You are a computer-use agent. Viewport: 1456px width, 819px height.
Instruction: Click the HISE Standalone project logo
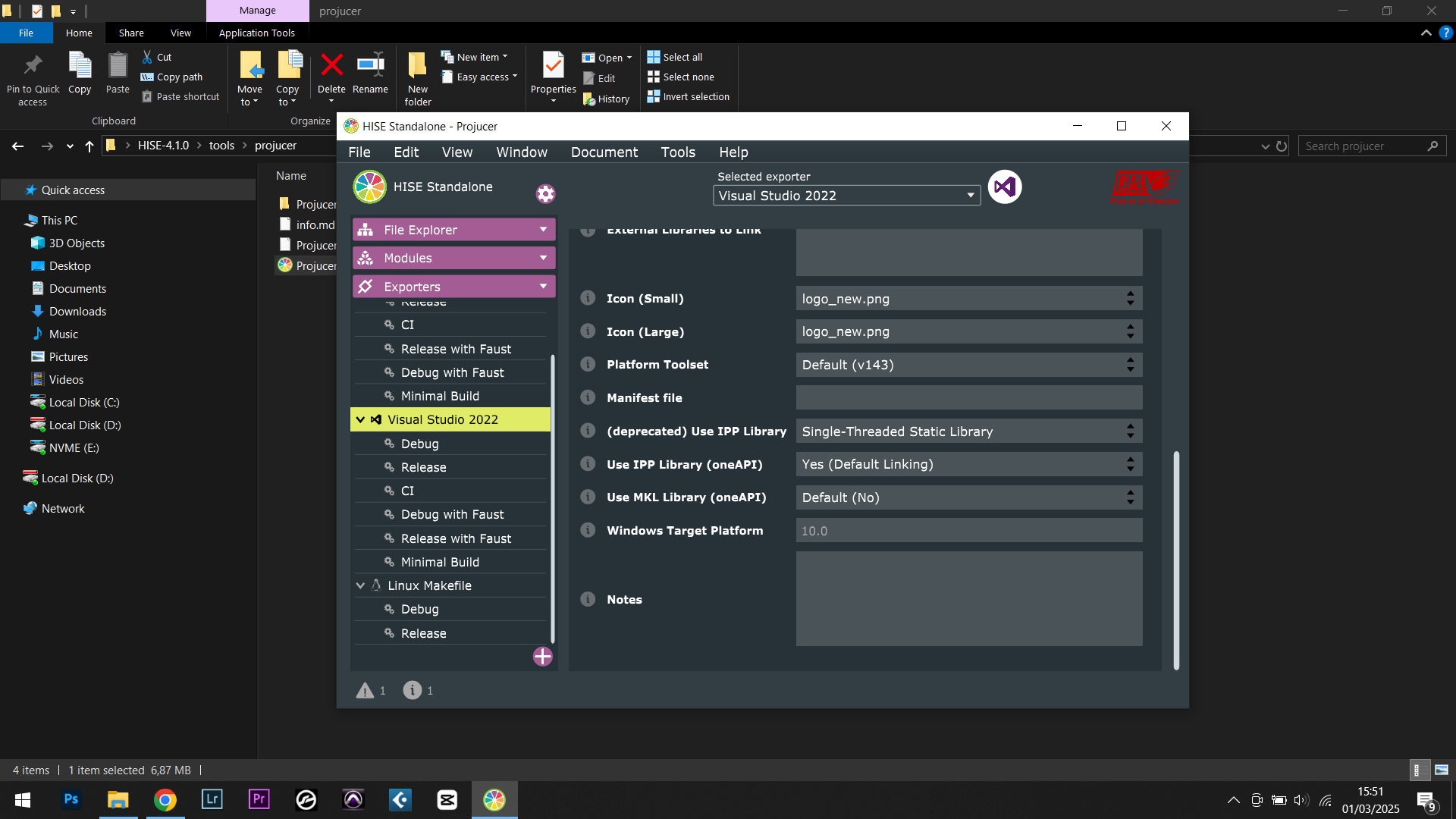click(x=370, y=187)
